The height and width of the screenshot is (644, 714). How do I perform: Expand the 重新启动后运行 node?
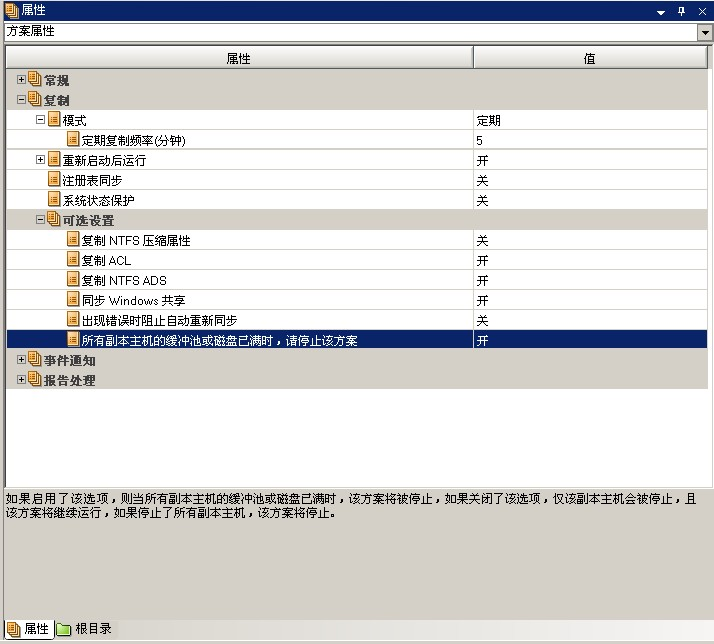(40, 160)
